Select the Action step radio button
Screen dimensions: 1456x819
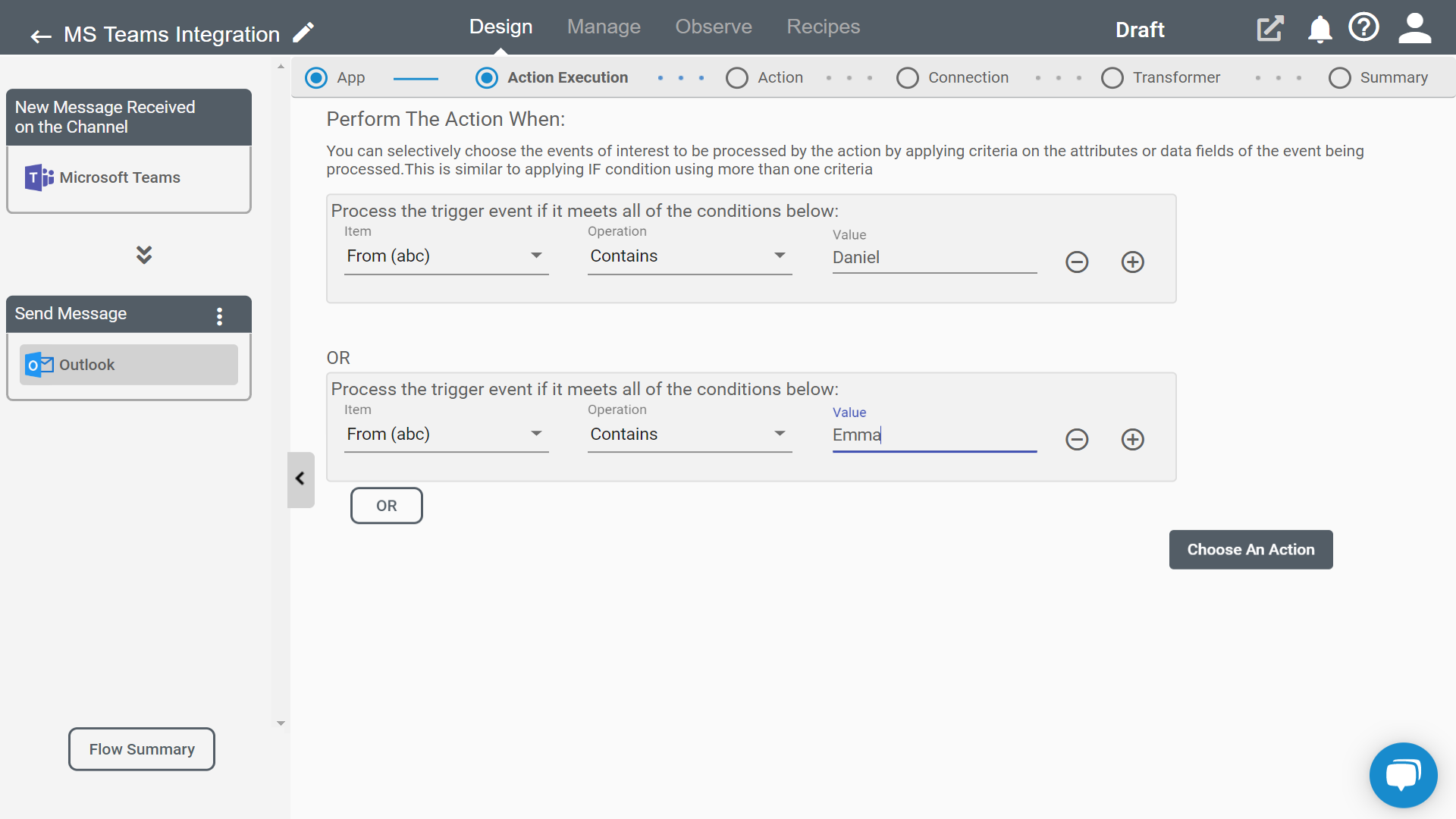737,78
